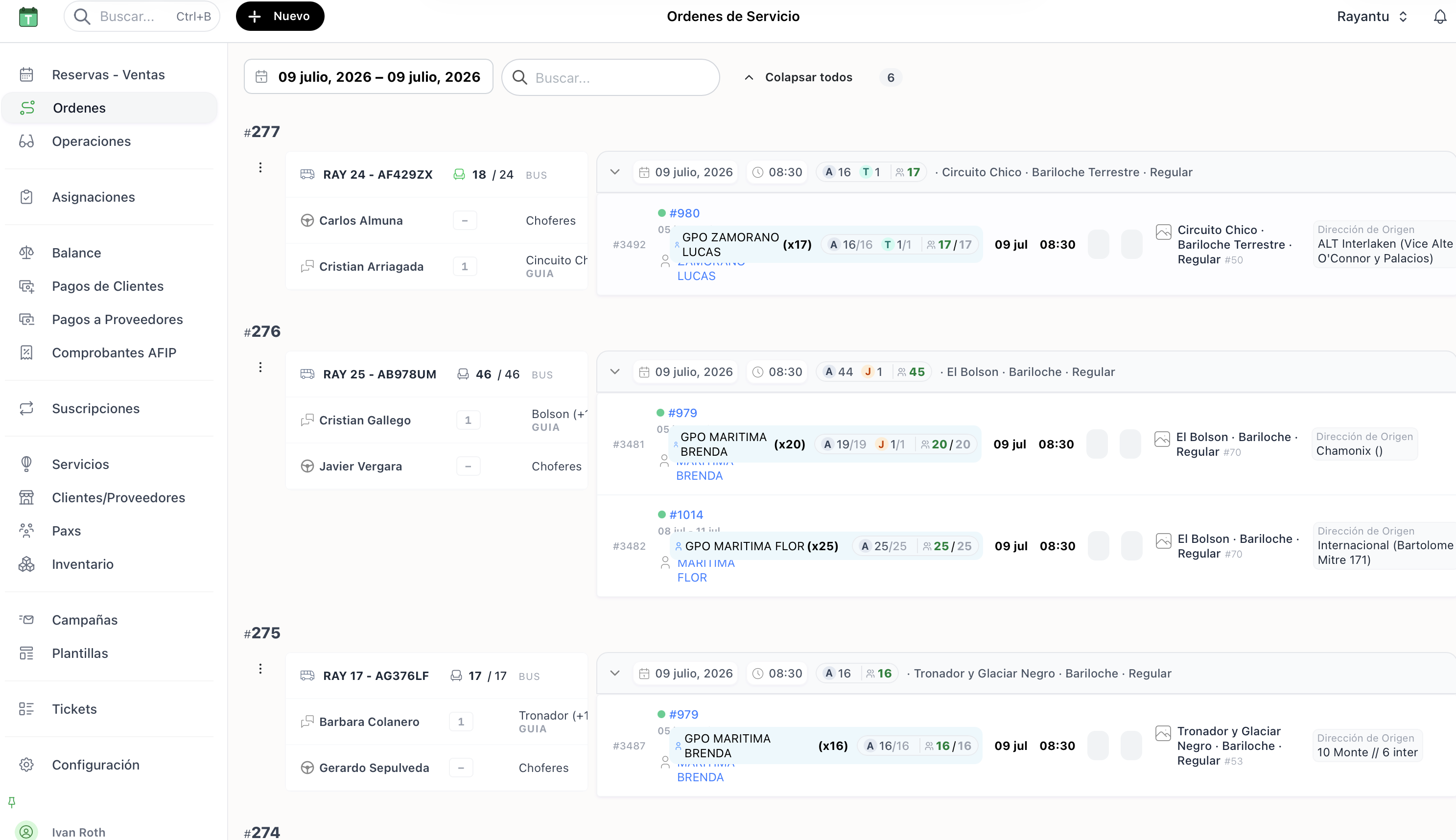Click service image icon on row #3482
1456x840 pixels.
1164,540
